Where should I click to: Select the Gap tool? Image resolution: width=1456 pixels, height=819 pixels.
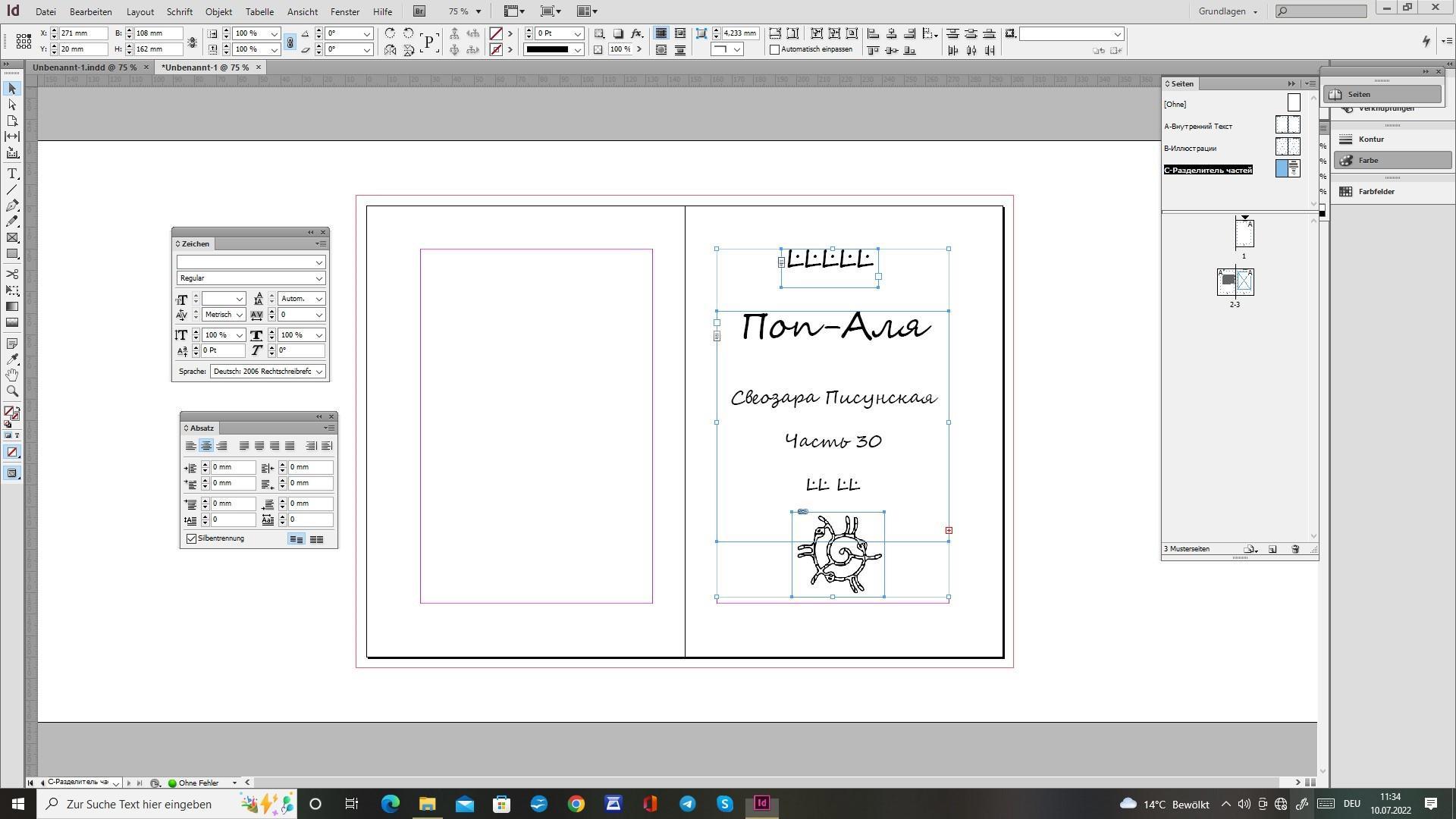point(12,136)
